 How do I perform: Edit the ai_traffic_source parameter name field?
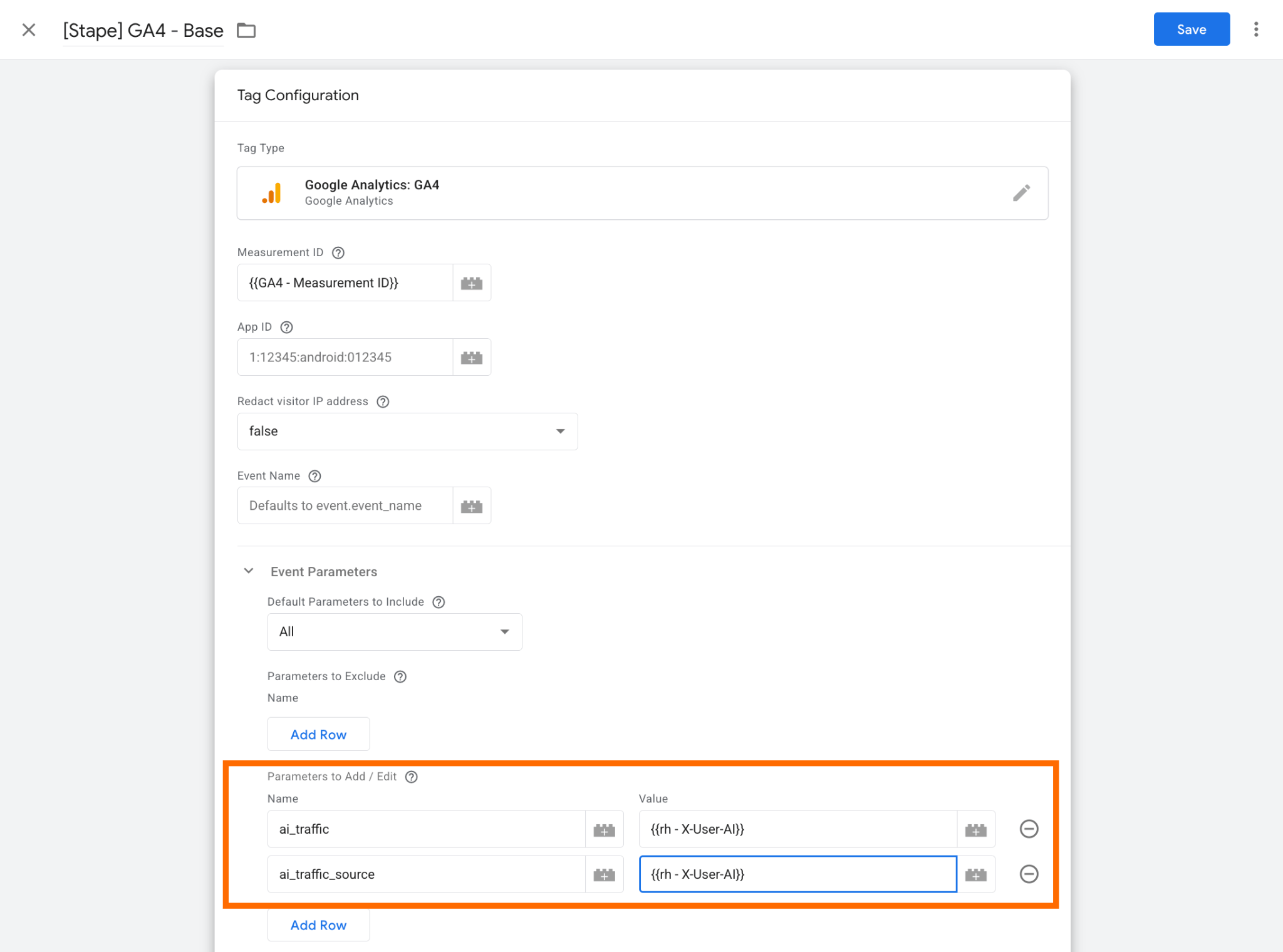[427, 874]
